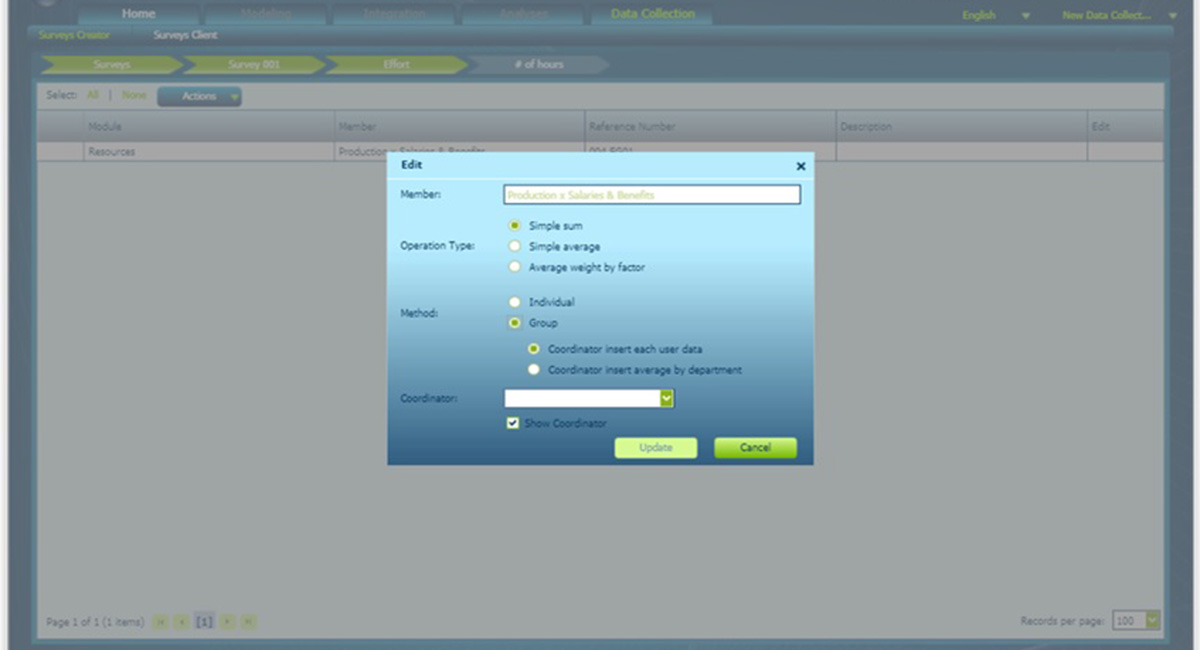
Task: Select Individual method radio button
Action: (515, 302)
